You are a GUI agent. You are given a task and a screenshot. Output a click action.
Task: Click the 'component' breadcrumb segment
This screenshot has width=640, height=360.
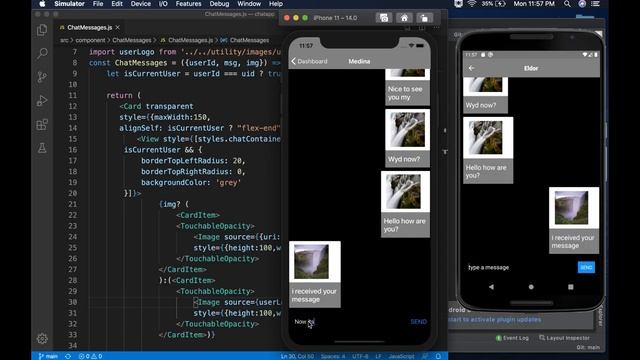tap(90, 40)
